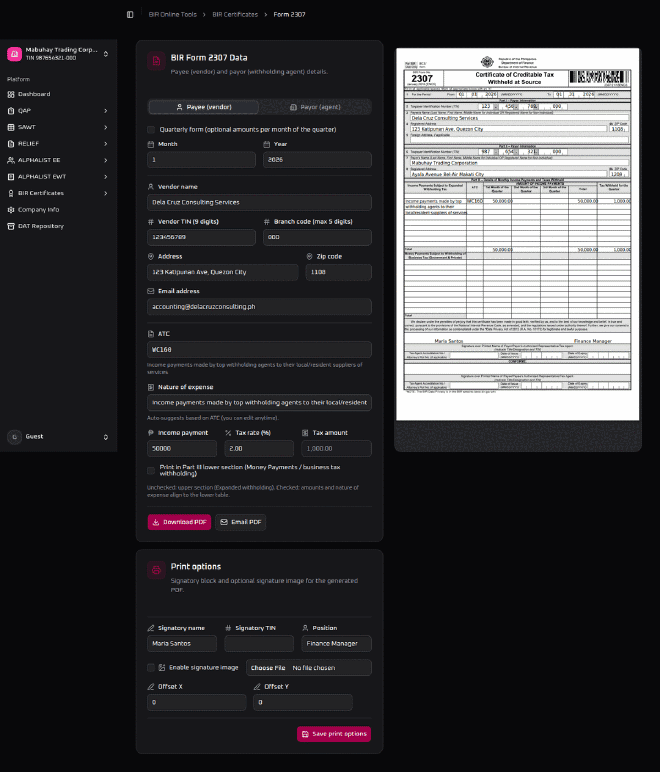This screenshot has height=772, width=660.
Task: Go to BIR Certificates breadcrumb
Action: 235,15
